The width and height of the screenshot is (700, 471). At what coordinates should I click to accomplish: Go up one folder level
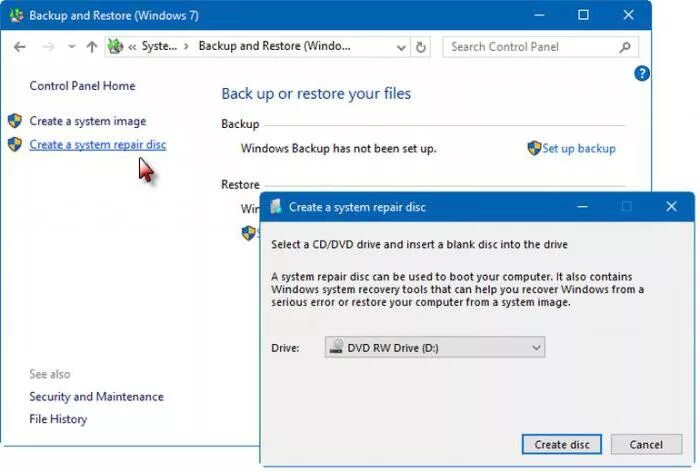coord(92,47)
